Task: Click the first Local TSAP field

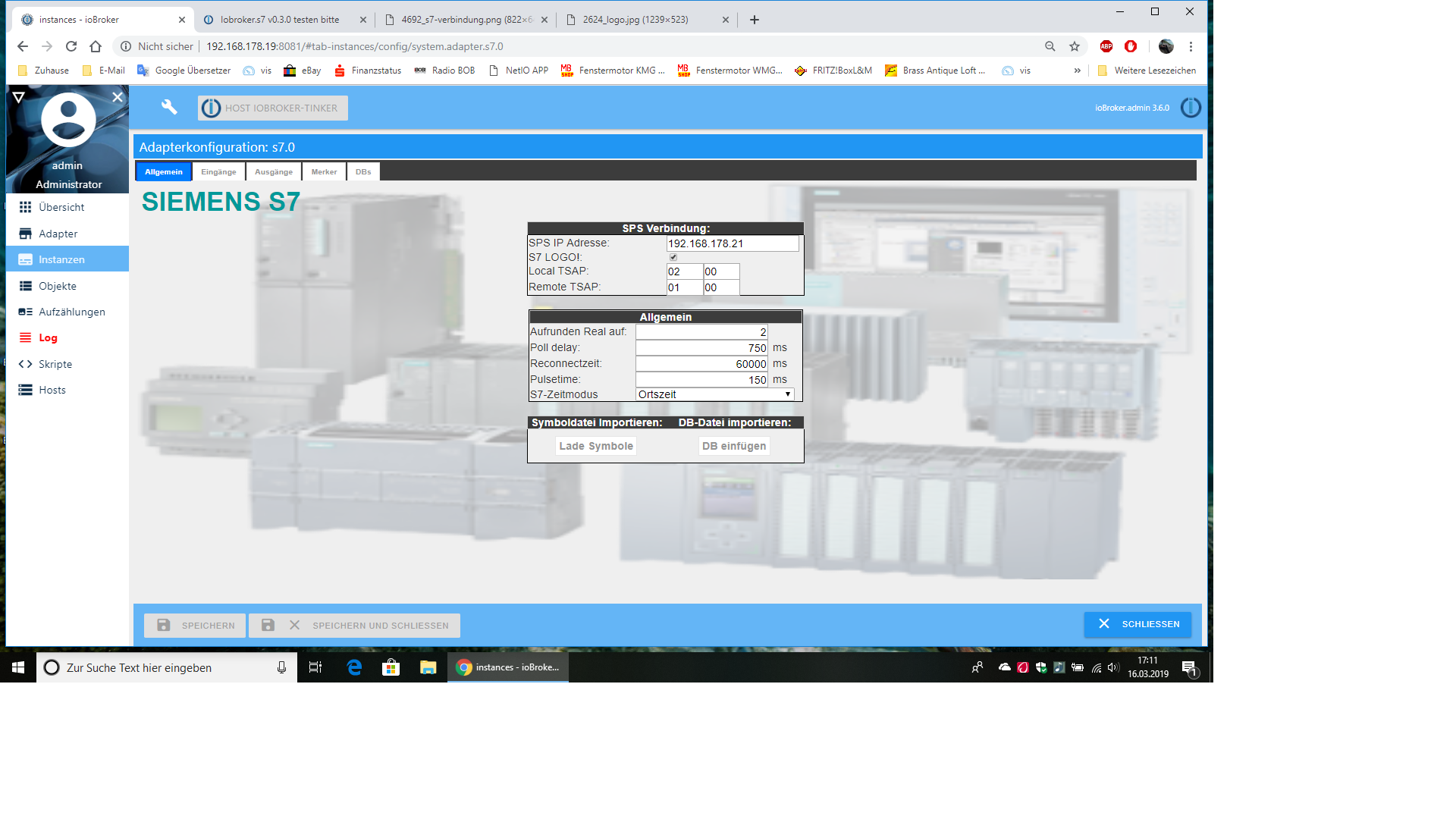Action: (685, 271)
